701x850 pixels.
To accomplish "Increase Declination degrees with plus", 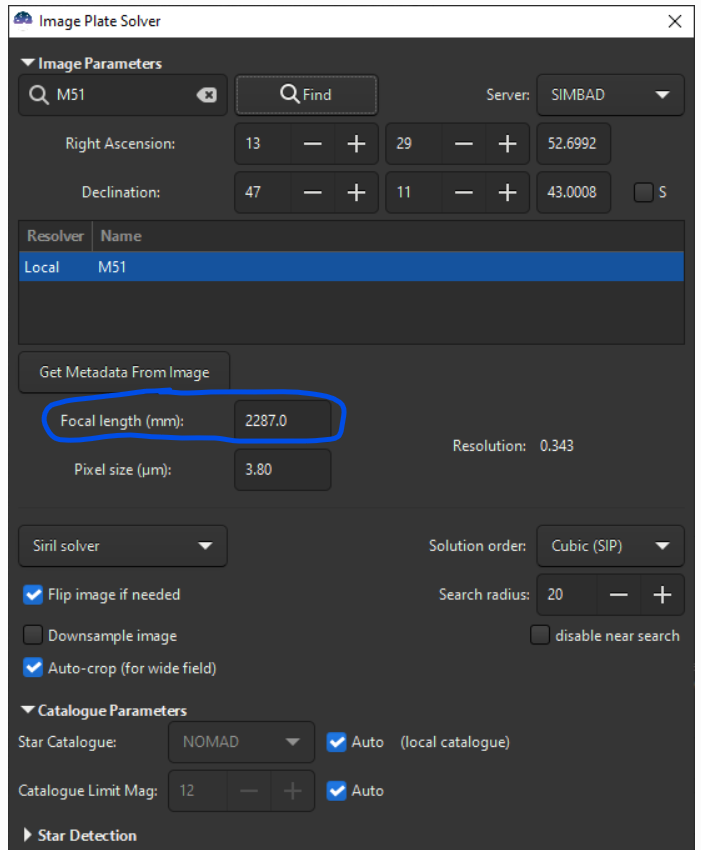I will (356, 192).
